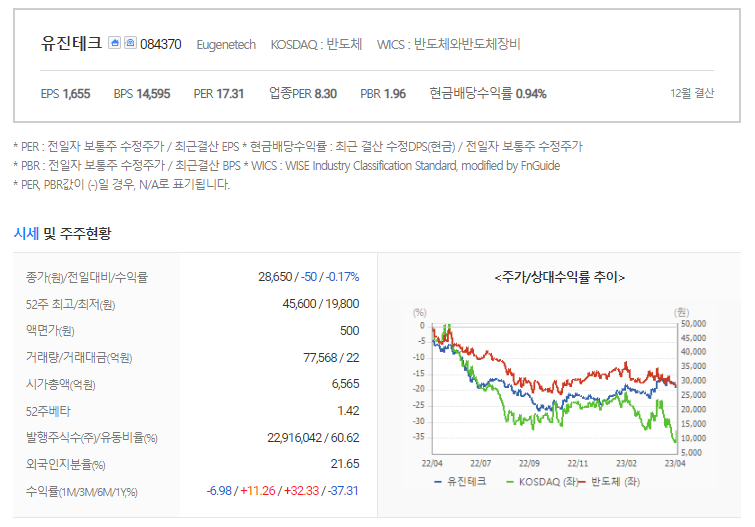Click the 유진테크 chart legend entry
Screen dimensions: 755x527
460,482
